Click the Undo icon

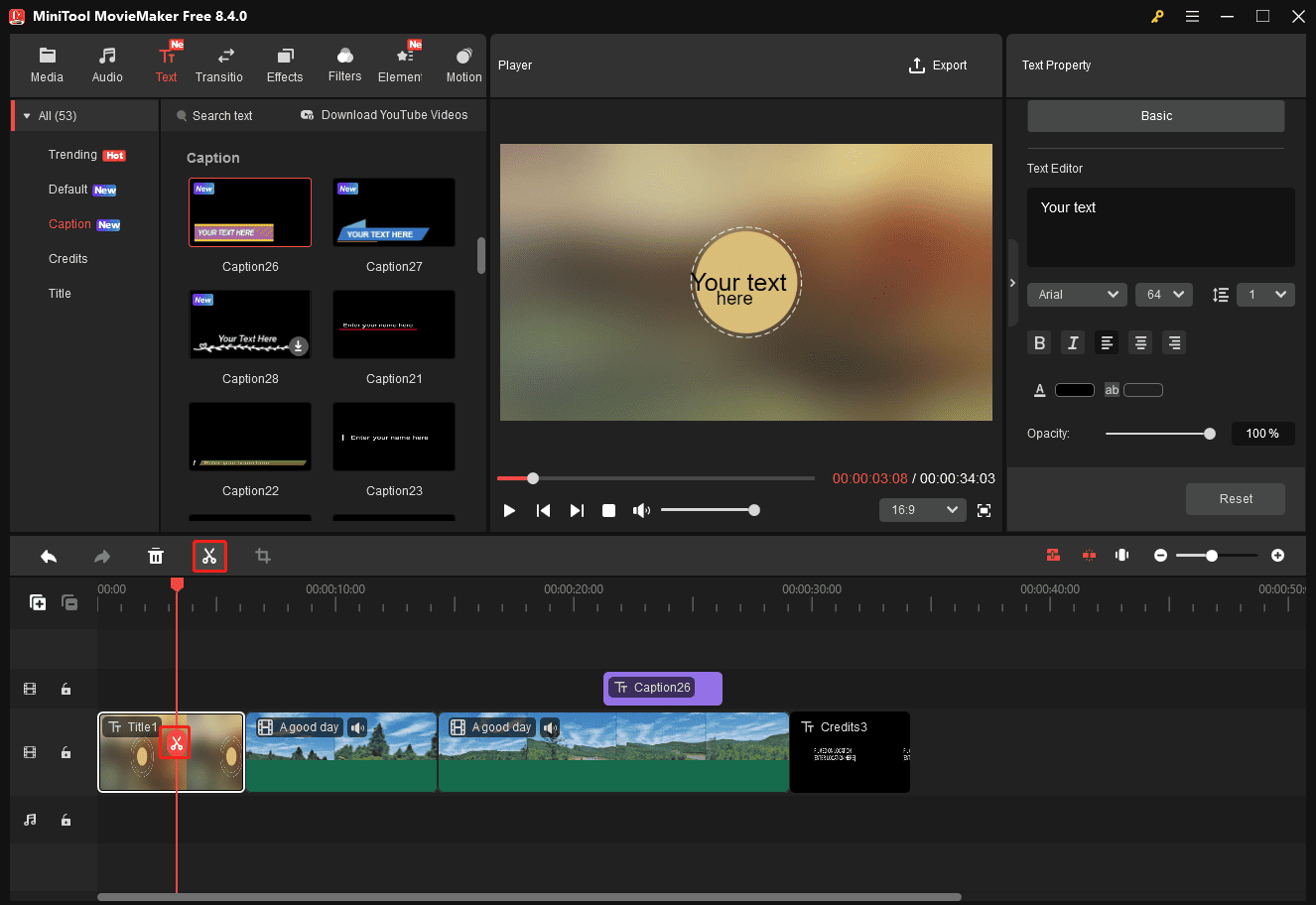pos(49,556)
